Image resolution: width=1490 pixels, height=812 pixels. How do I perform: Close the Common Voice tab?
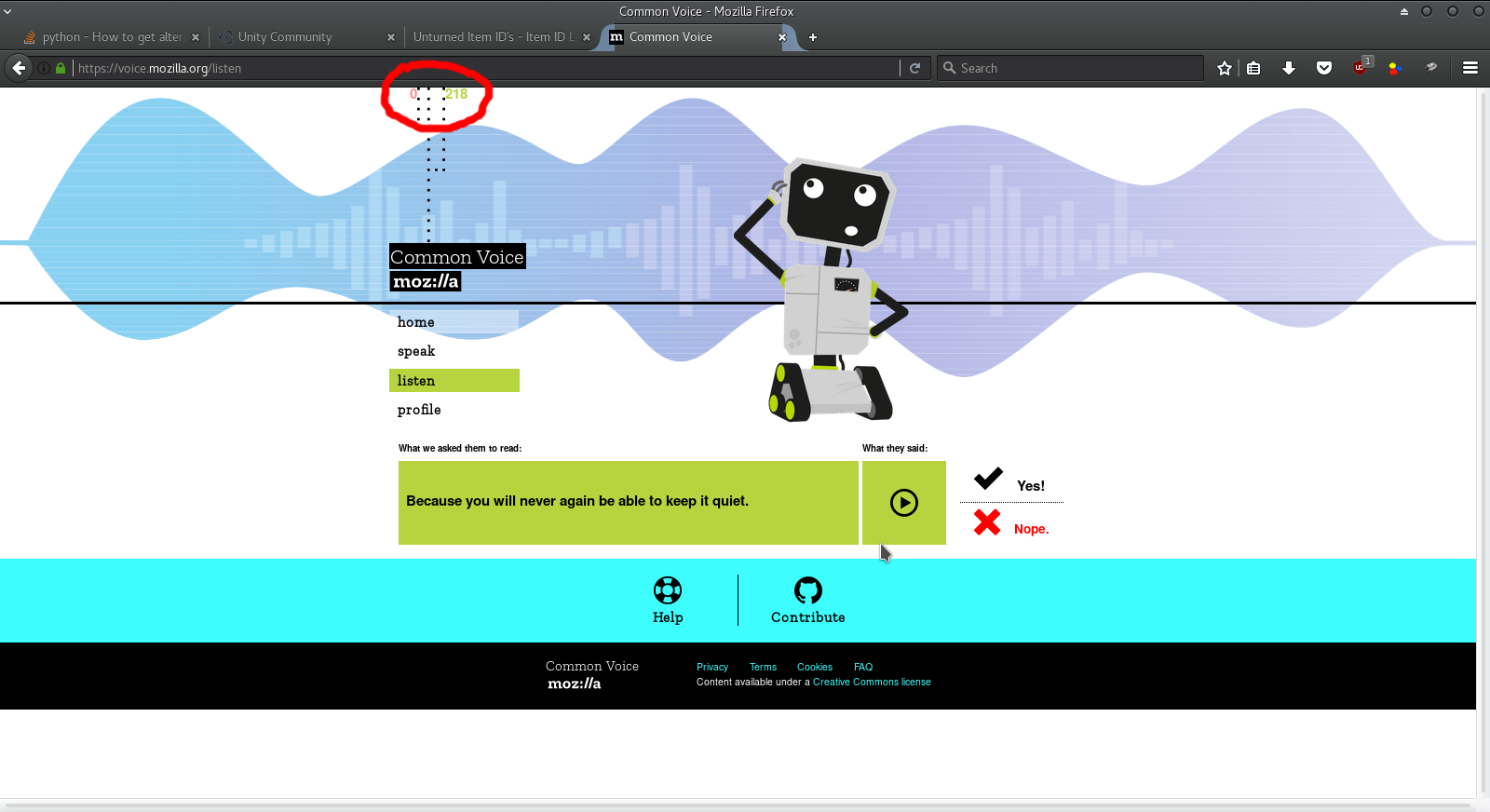tap(782, 37)
